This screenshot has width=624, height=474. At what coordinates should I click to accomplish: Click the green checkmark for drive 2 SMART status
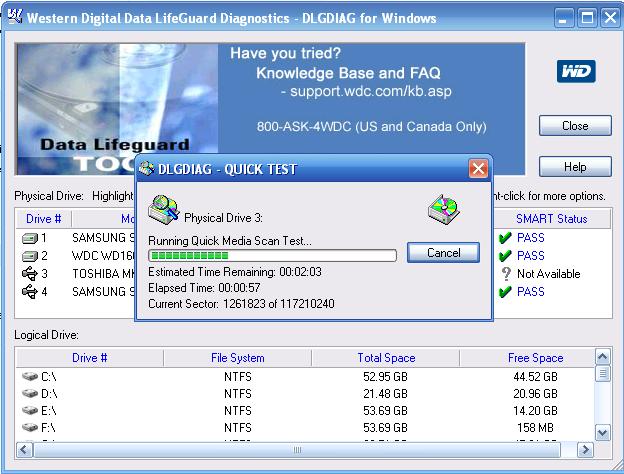(x=505, y=256)
